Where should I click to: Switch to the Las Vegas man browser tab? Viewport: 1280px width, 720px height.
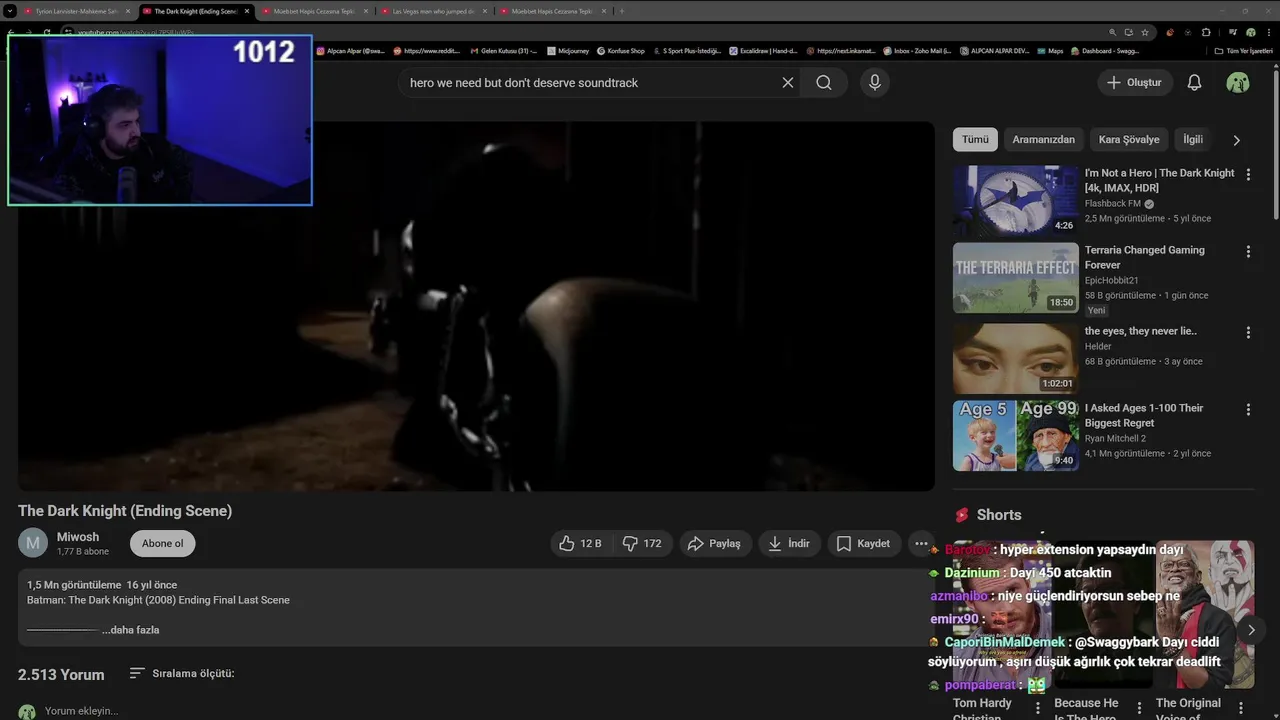click(x=431, y=11)
